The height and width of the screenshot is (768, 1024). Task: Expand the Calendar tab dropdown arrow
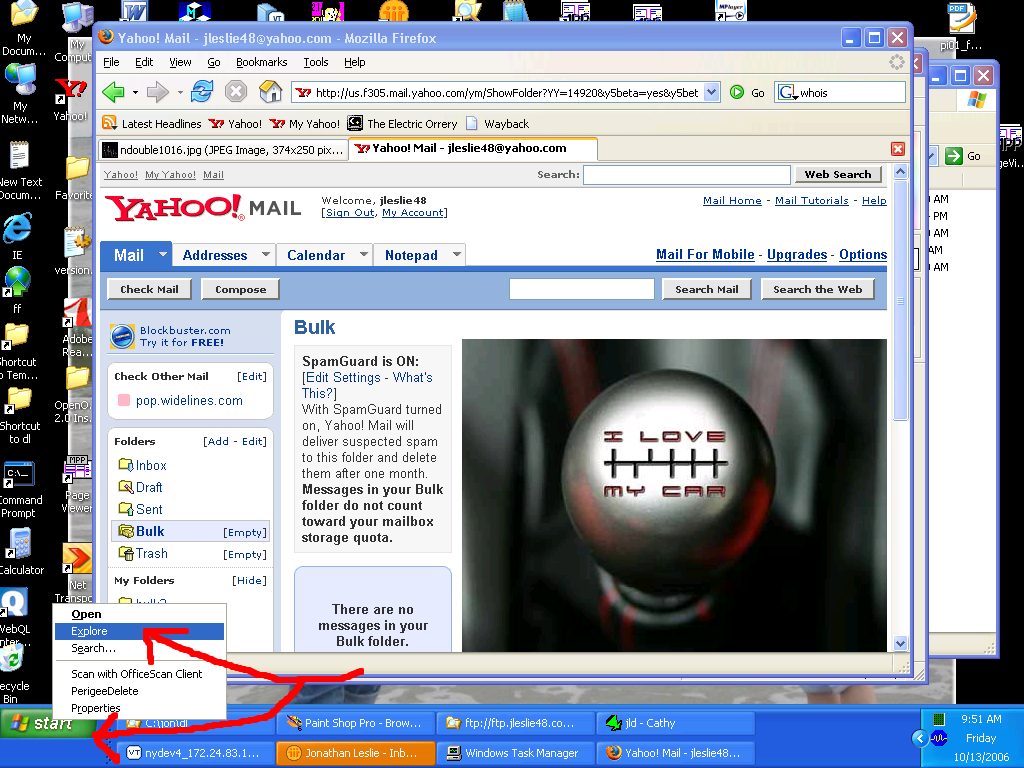(362, 255)
